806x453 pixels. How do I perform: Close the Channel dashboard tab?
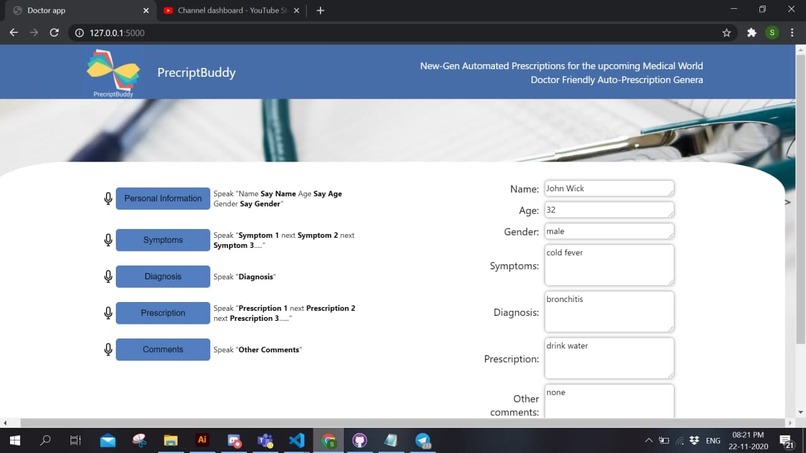(x=297, y=10)
